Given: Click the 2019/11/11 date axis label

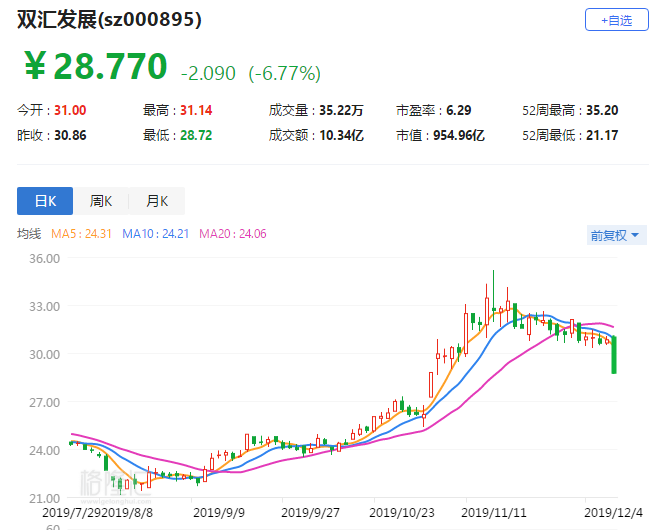Looking at the screenshot, I should point(494,513).
